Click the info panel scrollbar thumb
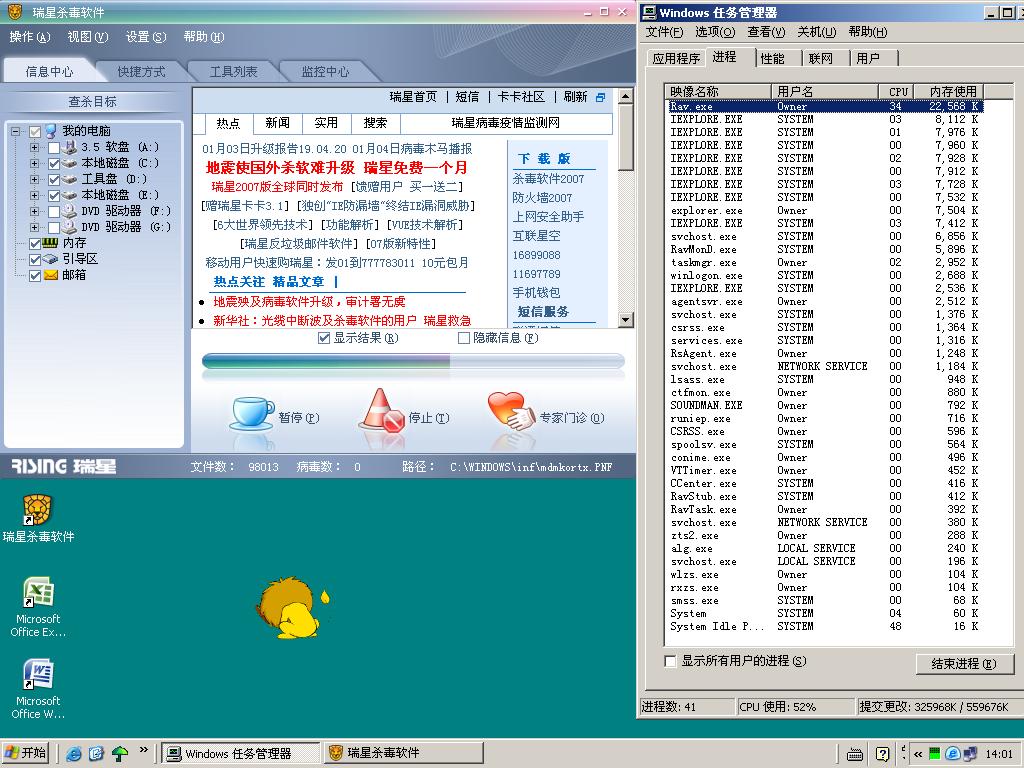This screenshot has height=768, width=1024. pos(626,137)
